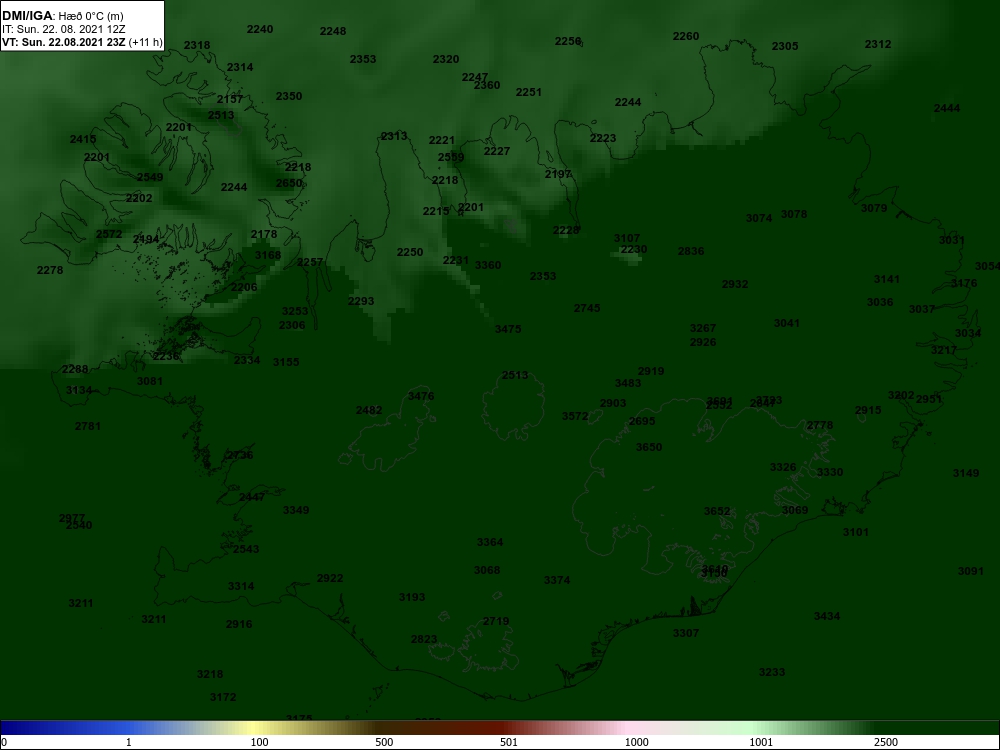Click the 3572 value
Viewport: 1000px width, 750px height.
click(x=575, y=416)
